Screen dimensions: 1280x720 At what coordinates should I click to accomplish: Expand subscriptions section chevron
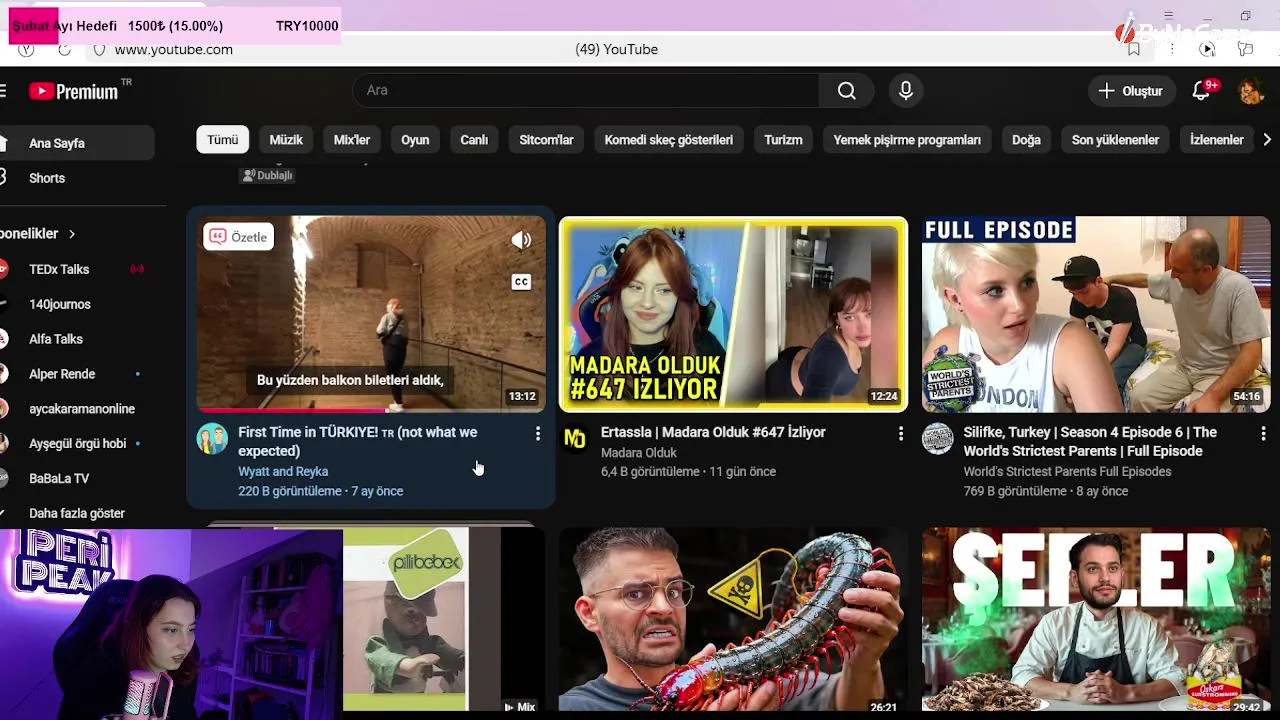[x=72, y=234]
